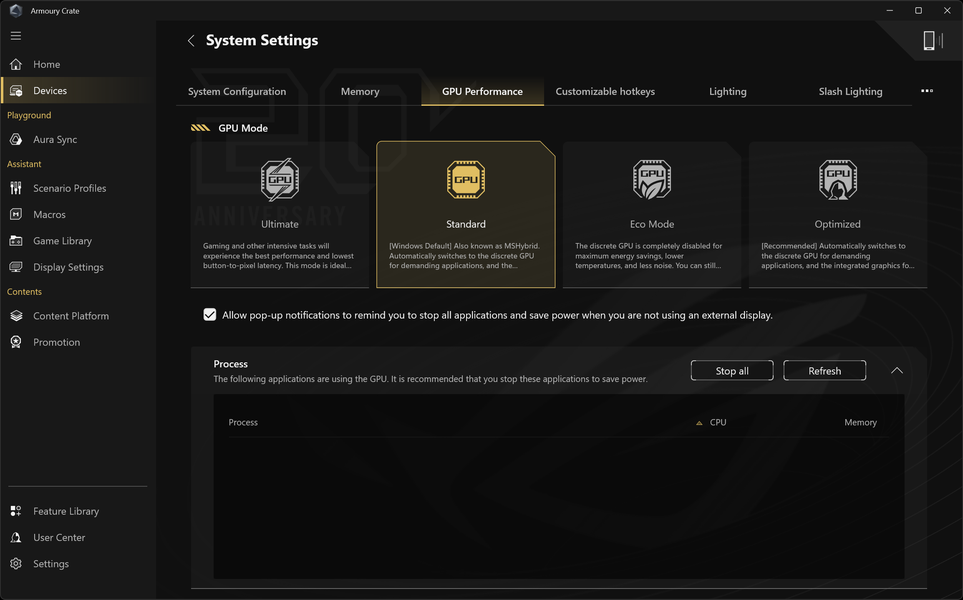
Task: Select the Eco Mode description text
Action: point(649,256)
